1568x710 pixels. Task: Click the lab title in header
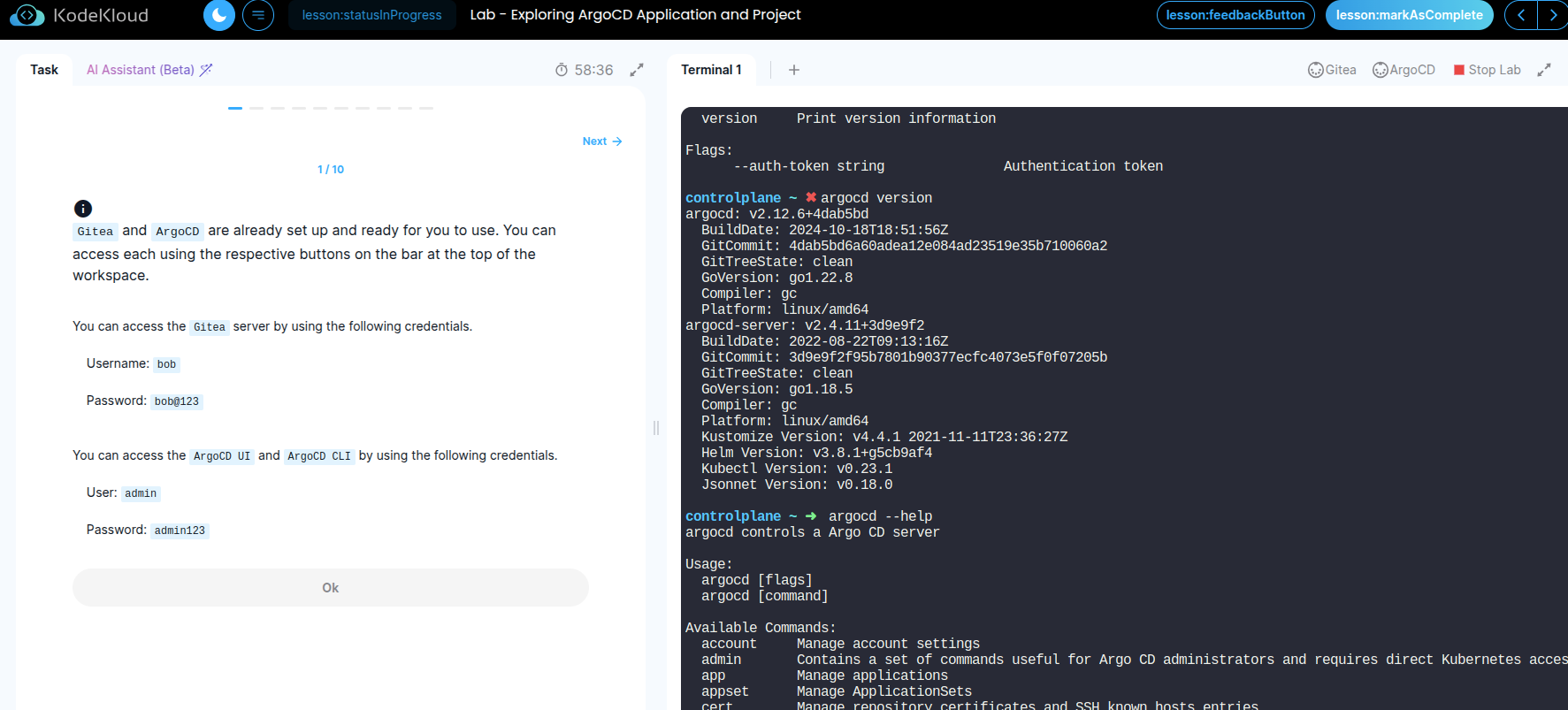click(x=635, y=15)
